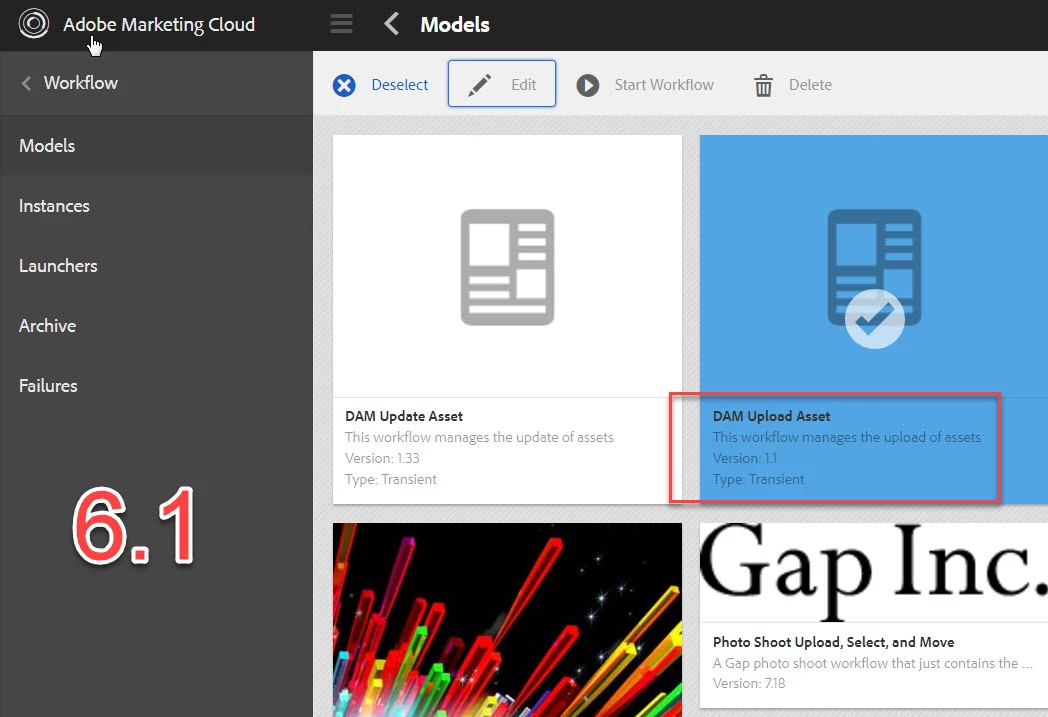1048x717 pixels.
Task: Click 'Version: 1.1' text
Action: tap(745, 458)
